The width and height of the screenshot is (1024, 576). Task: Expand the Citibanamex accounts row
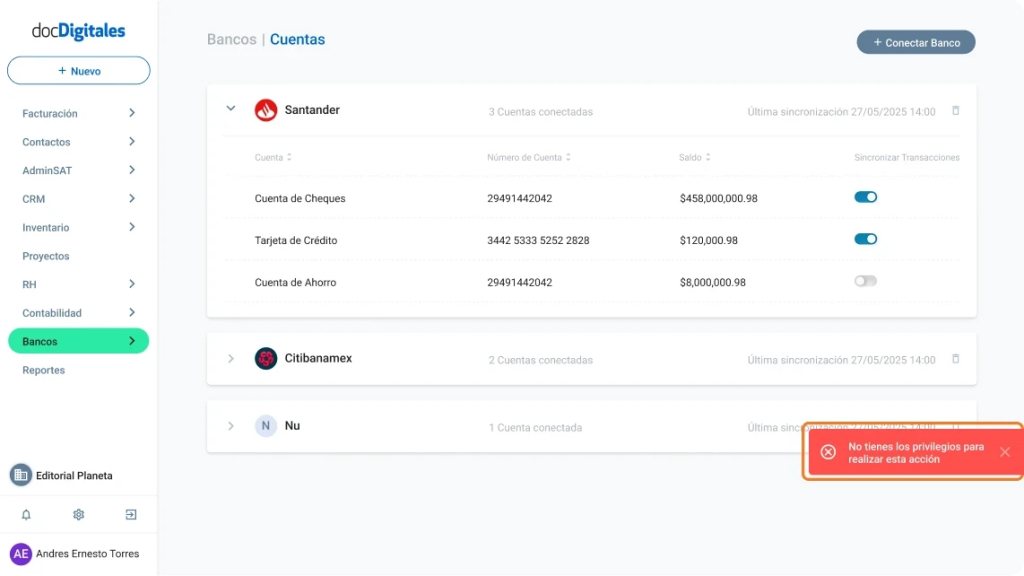[231, 359]
